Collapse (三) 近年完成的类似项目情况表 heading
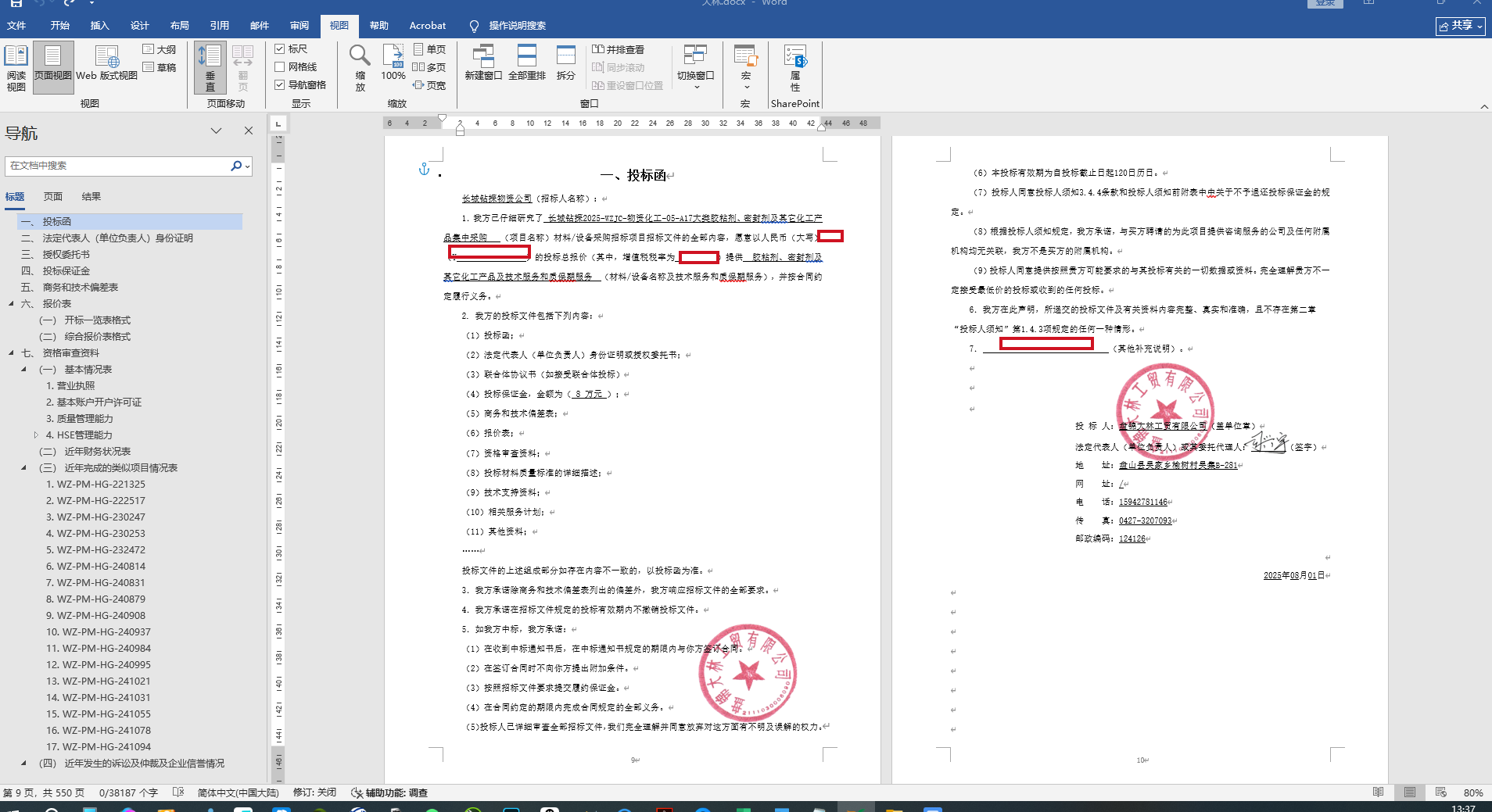The width and height of the screenshot is (1492, 812). point(23,467)
